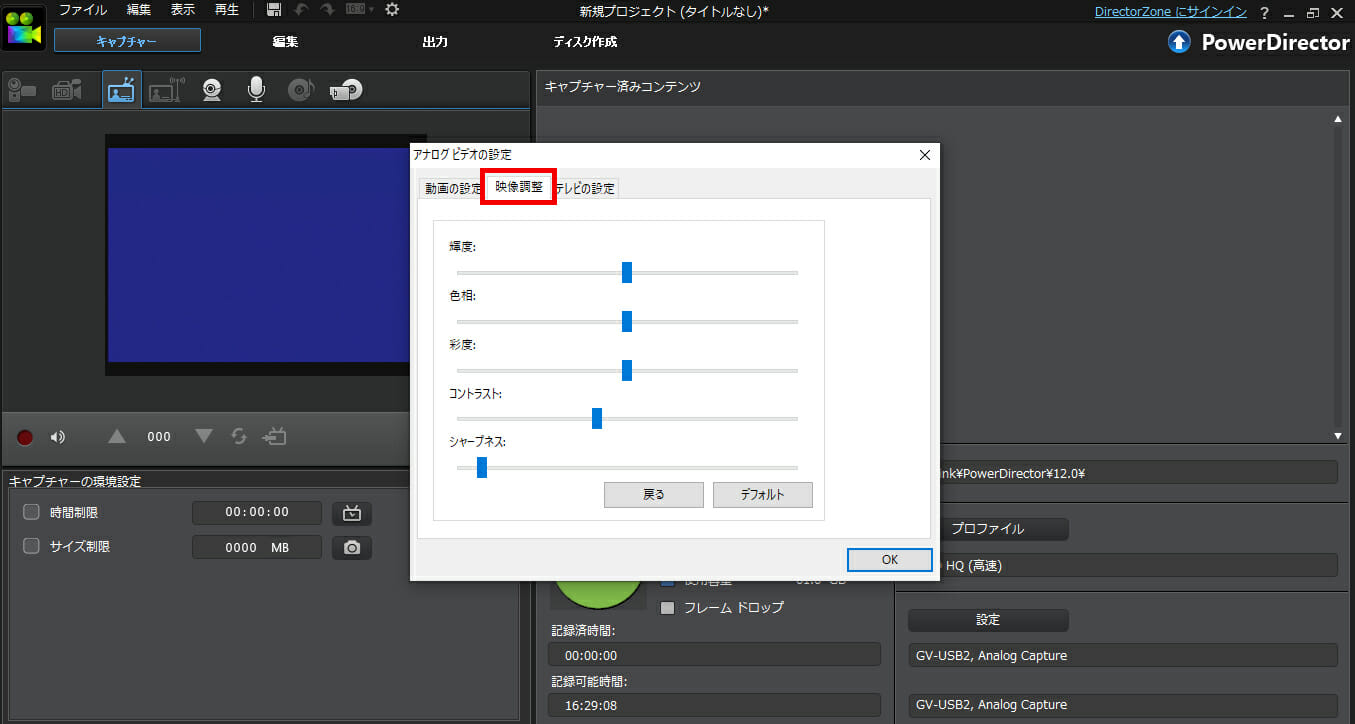1355x724 pixels.
Task: Open the 再生 menu
Action: [227, 10]
